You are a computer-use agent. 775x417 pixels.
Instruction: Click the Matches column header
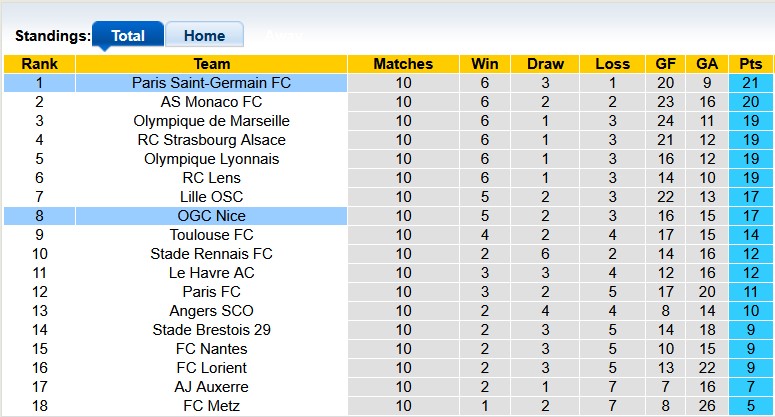tap(403, 64)
